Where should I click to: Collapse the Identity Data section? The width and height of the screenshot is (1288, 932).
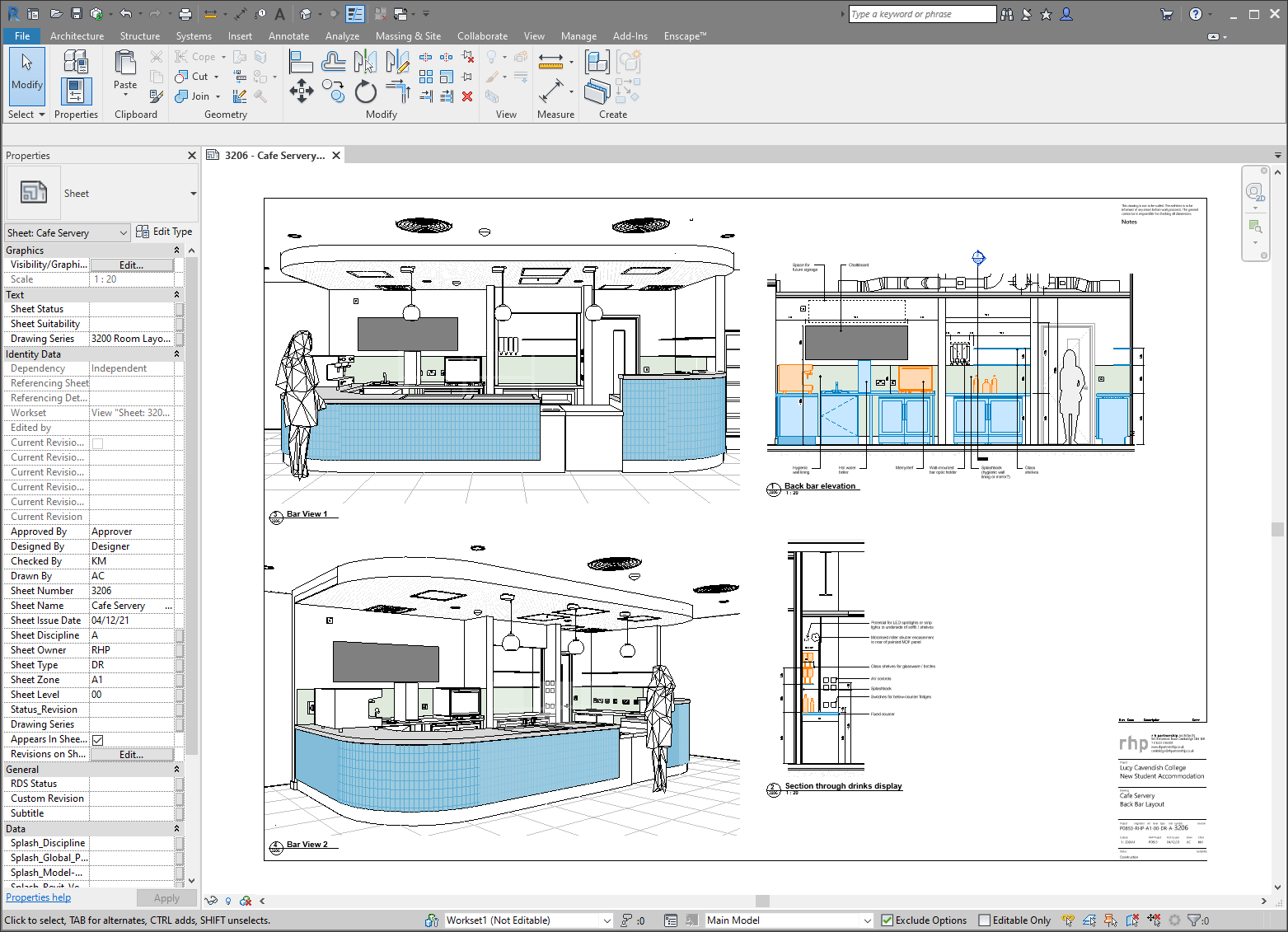pyautogui.click(x=176, y=354)
